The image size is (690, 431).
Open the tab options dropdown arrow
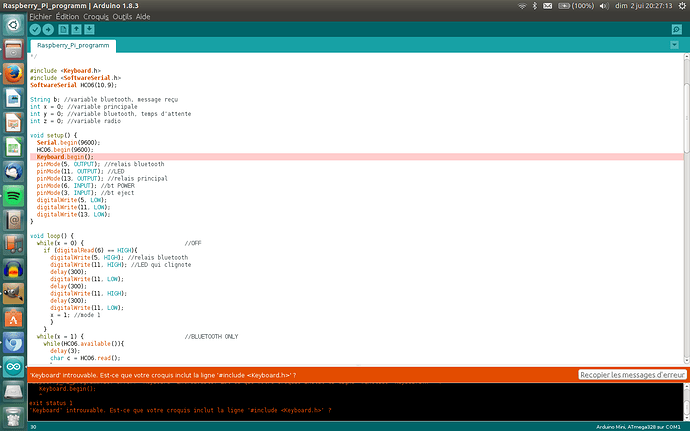click(x=674, y=45)
